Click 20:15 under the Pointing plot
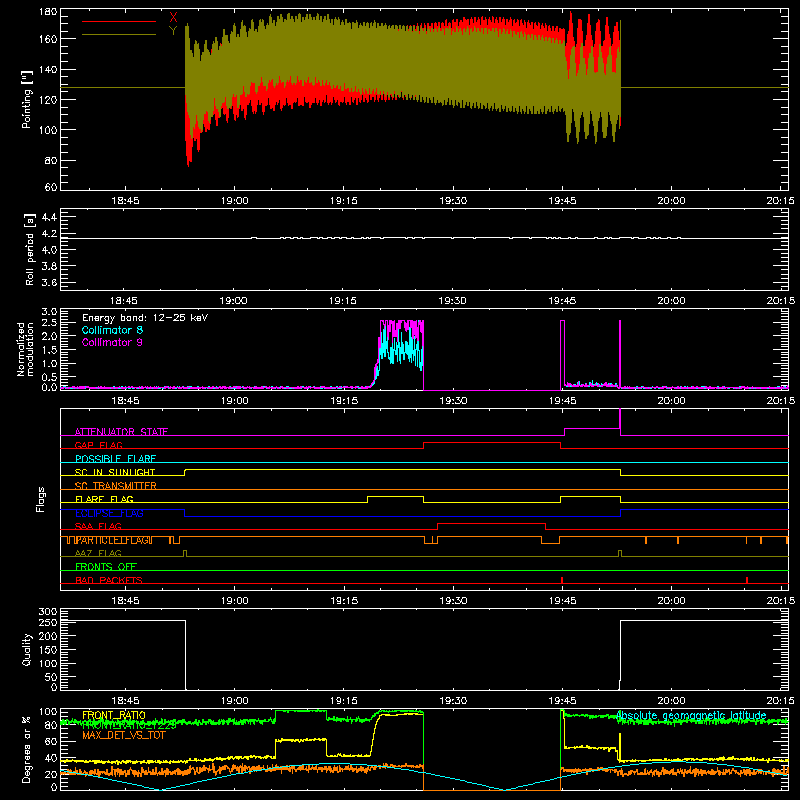Viewport: 800px width, 800px height. tap(780, 201)
